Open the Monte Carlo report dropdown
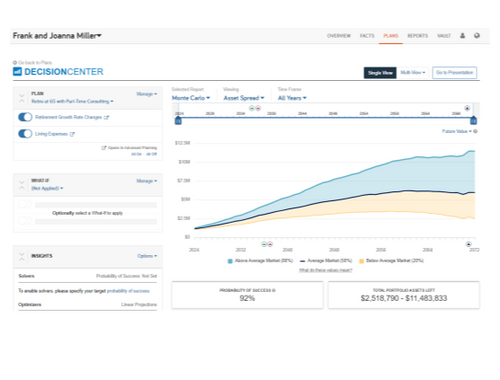Viewport: 500px width, 380px height. click(x=191, y=98)
